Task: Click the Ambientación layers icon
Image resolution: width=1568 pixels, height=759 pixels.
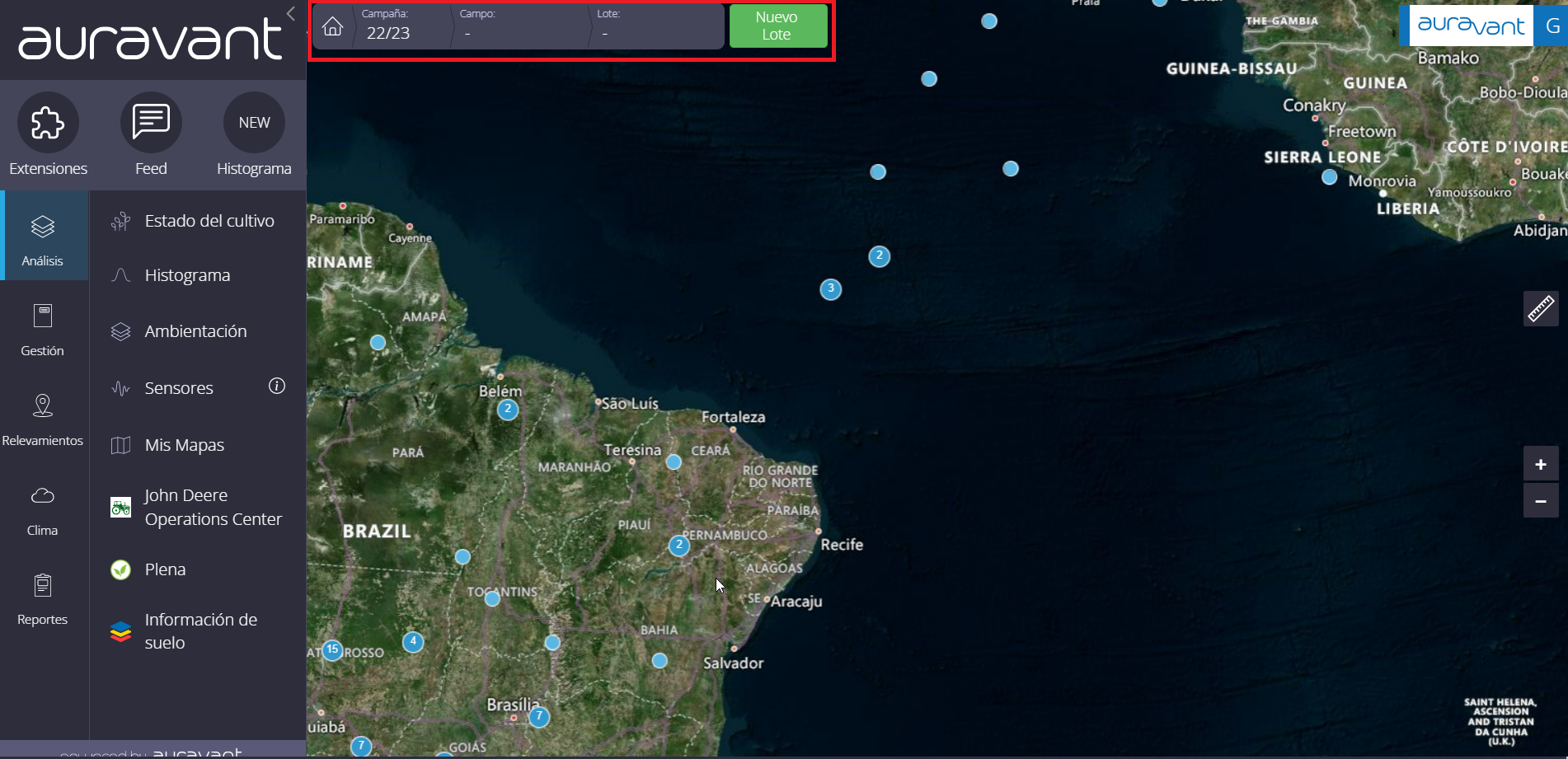Action: click(121, 331)
